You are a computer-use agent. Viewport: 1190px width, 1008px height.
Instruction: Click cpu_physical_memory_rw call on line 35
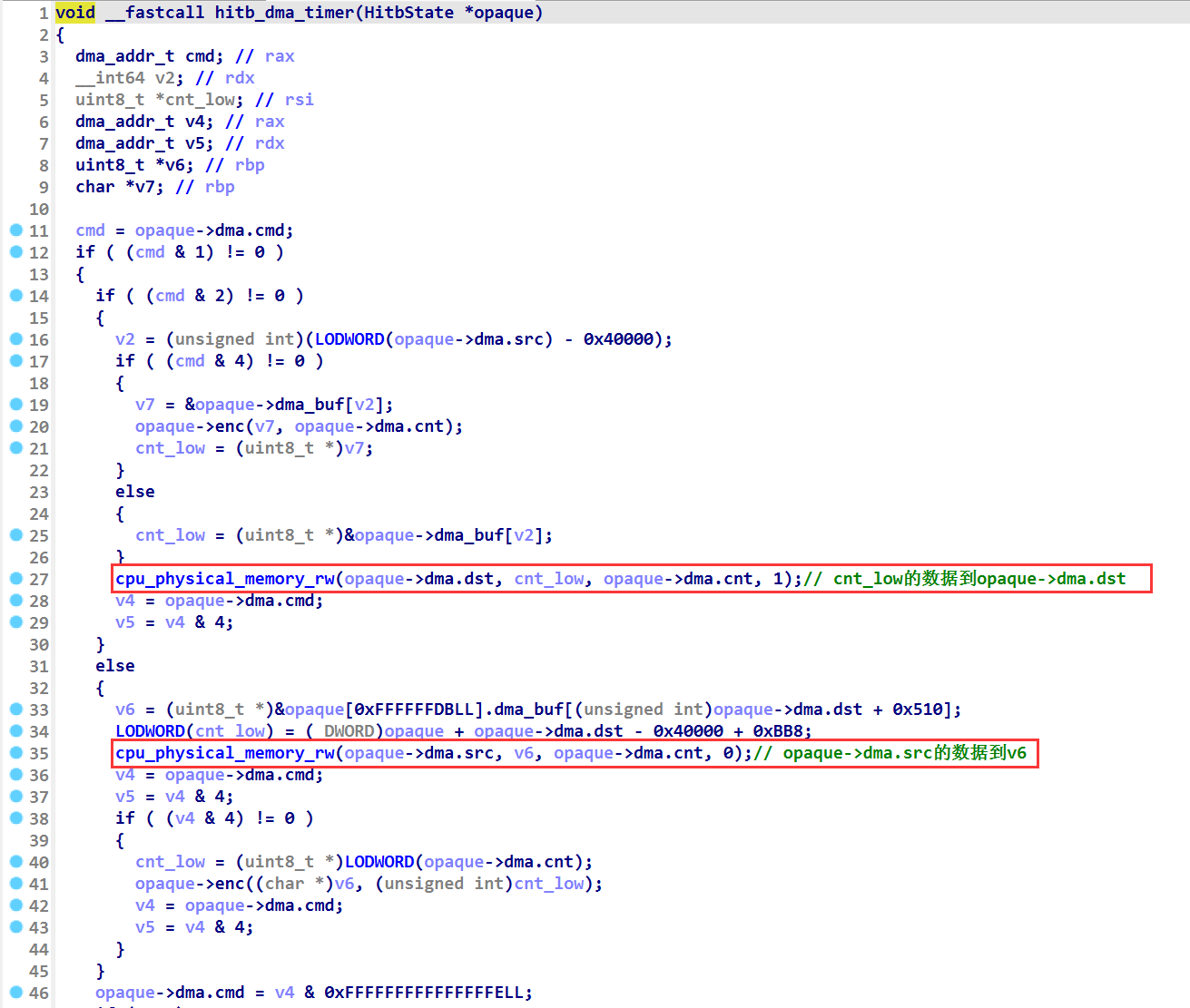click(x=225, y=753)
